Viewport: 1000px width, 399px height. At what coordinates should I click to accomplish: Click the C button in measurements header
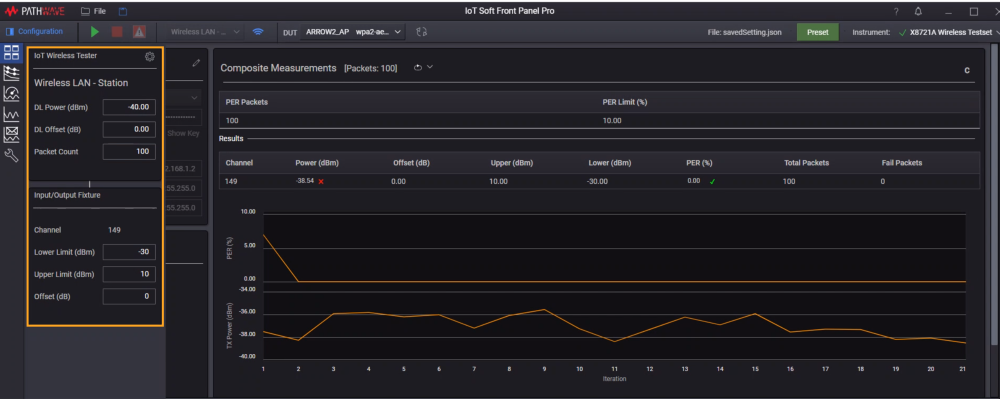coord(967,70)
